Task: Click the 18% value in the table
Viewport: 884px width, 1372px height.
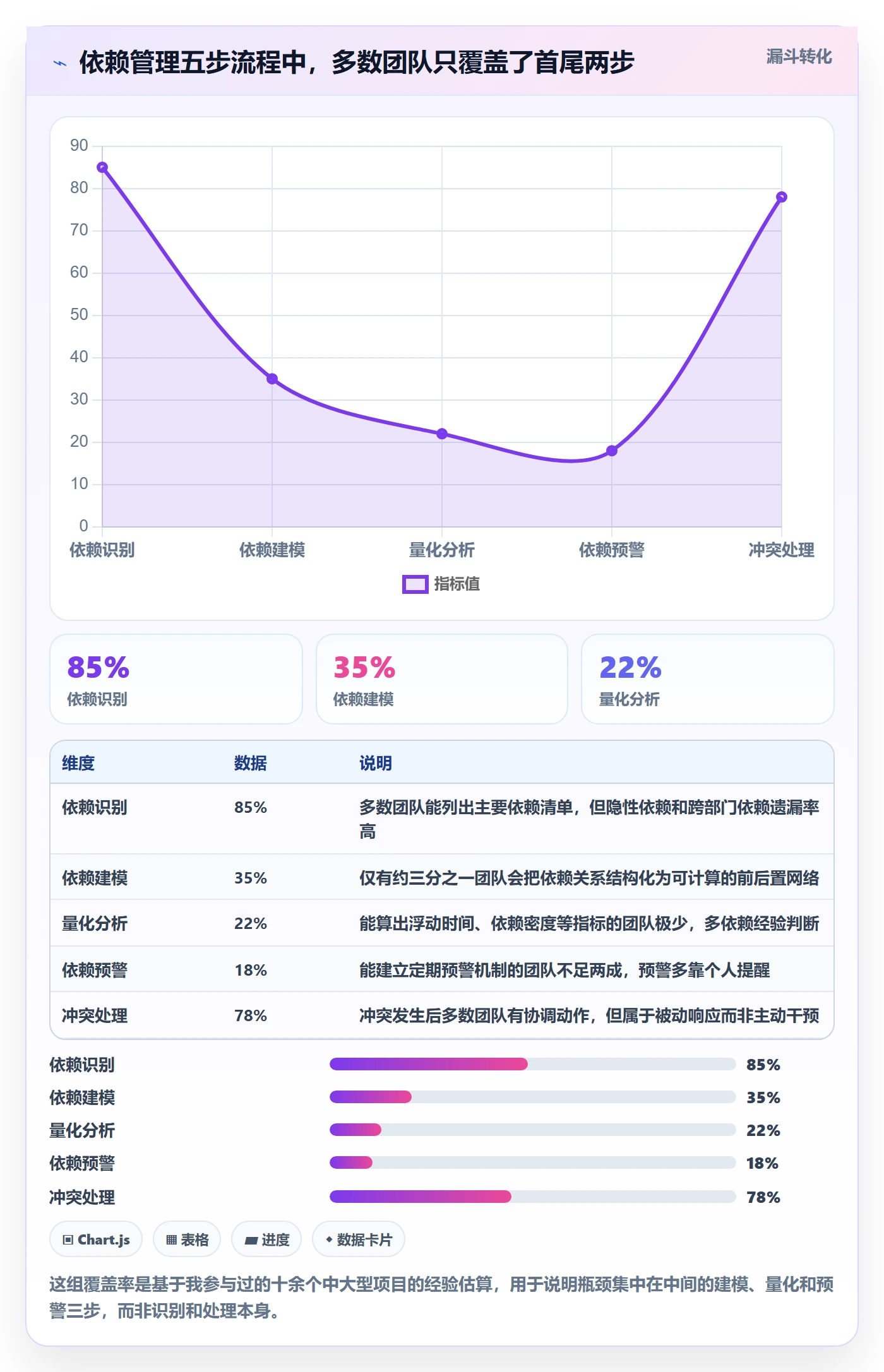Action: coord(251,970)
